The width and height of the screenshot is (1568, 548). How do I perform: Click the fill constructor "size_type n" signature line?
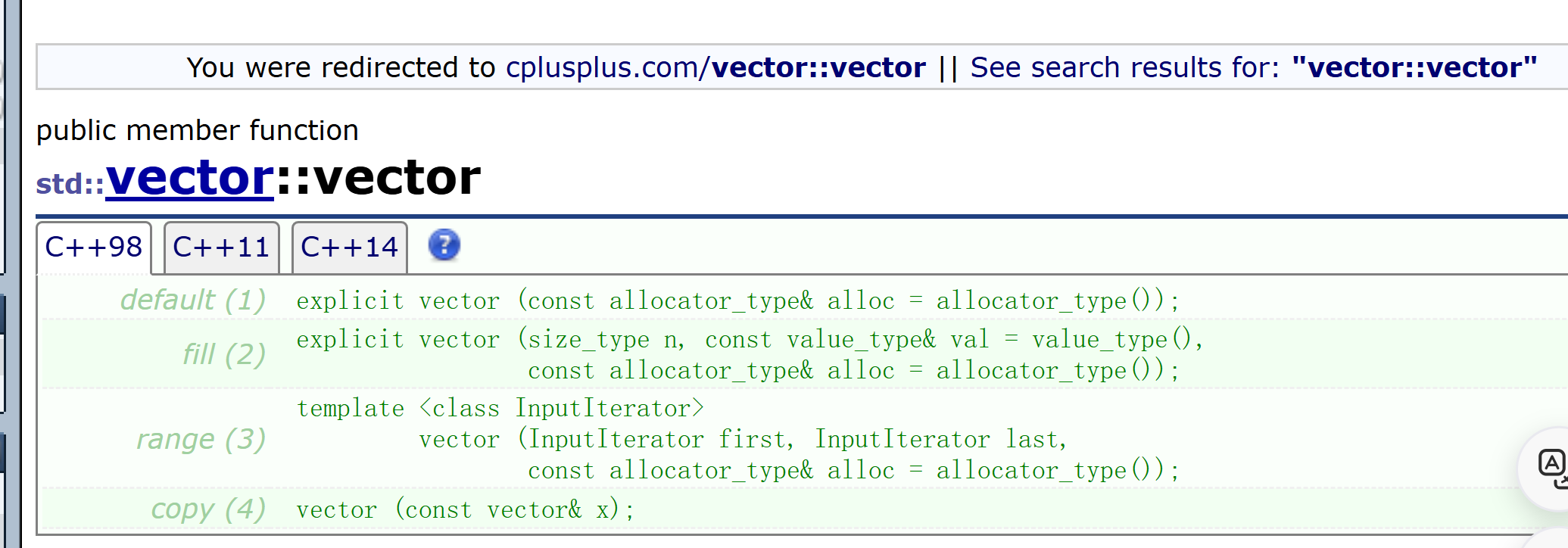click(750, 339)
